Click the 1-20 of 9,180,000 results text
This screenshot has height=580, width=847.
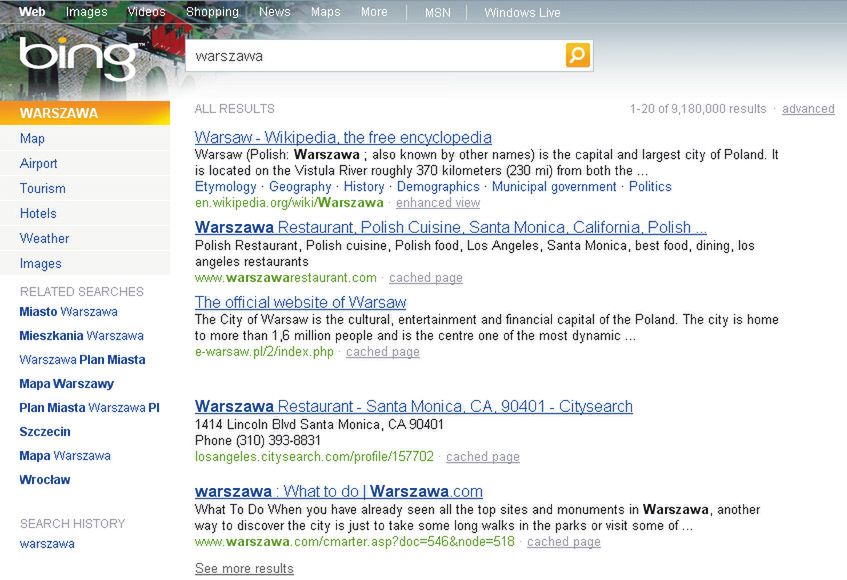[698, 109]
